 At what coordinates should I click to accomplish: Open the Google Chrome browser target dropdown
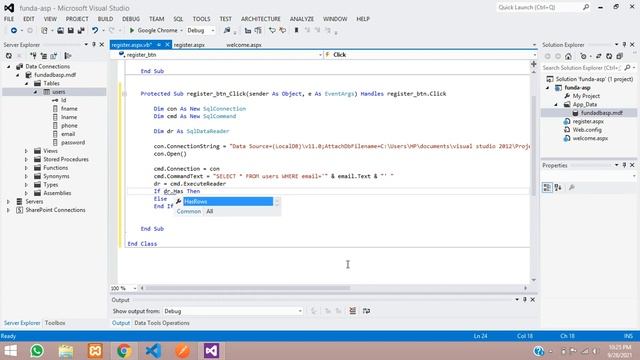(x=181, y=31)
